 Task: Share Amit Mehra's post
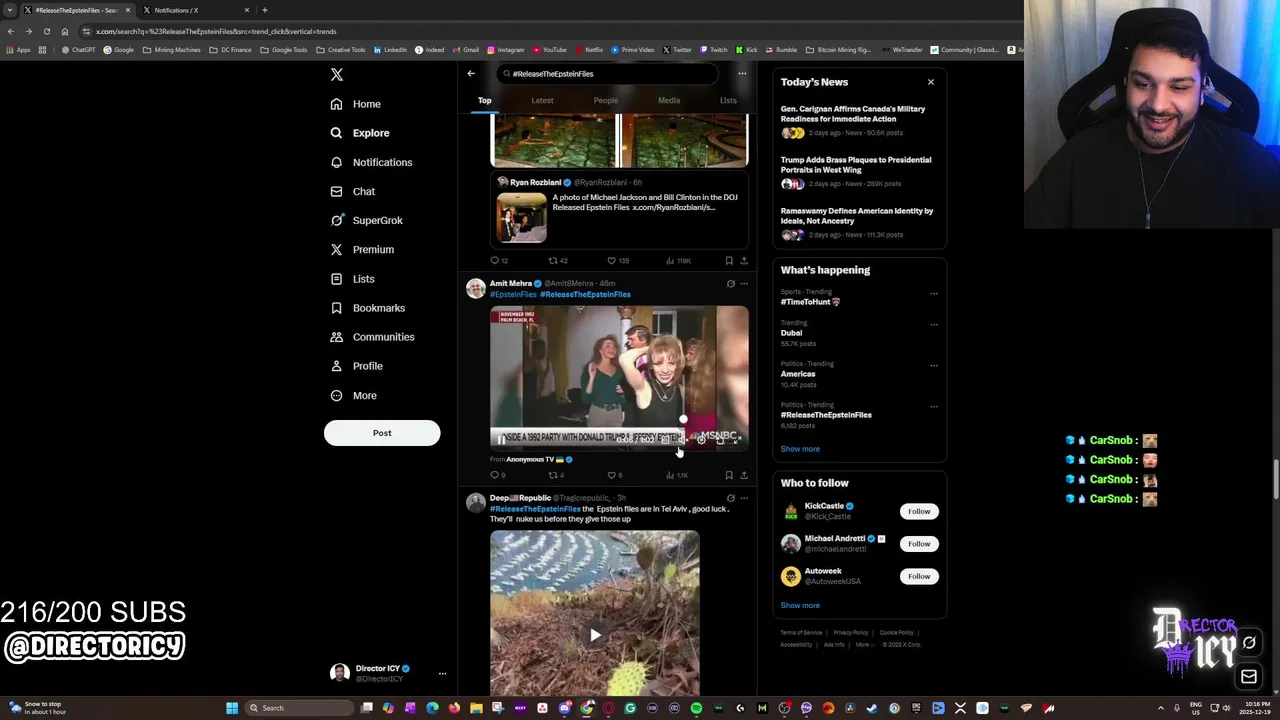743,476
